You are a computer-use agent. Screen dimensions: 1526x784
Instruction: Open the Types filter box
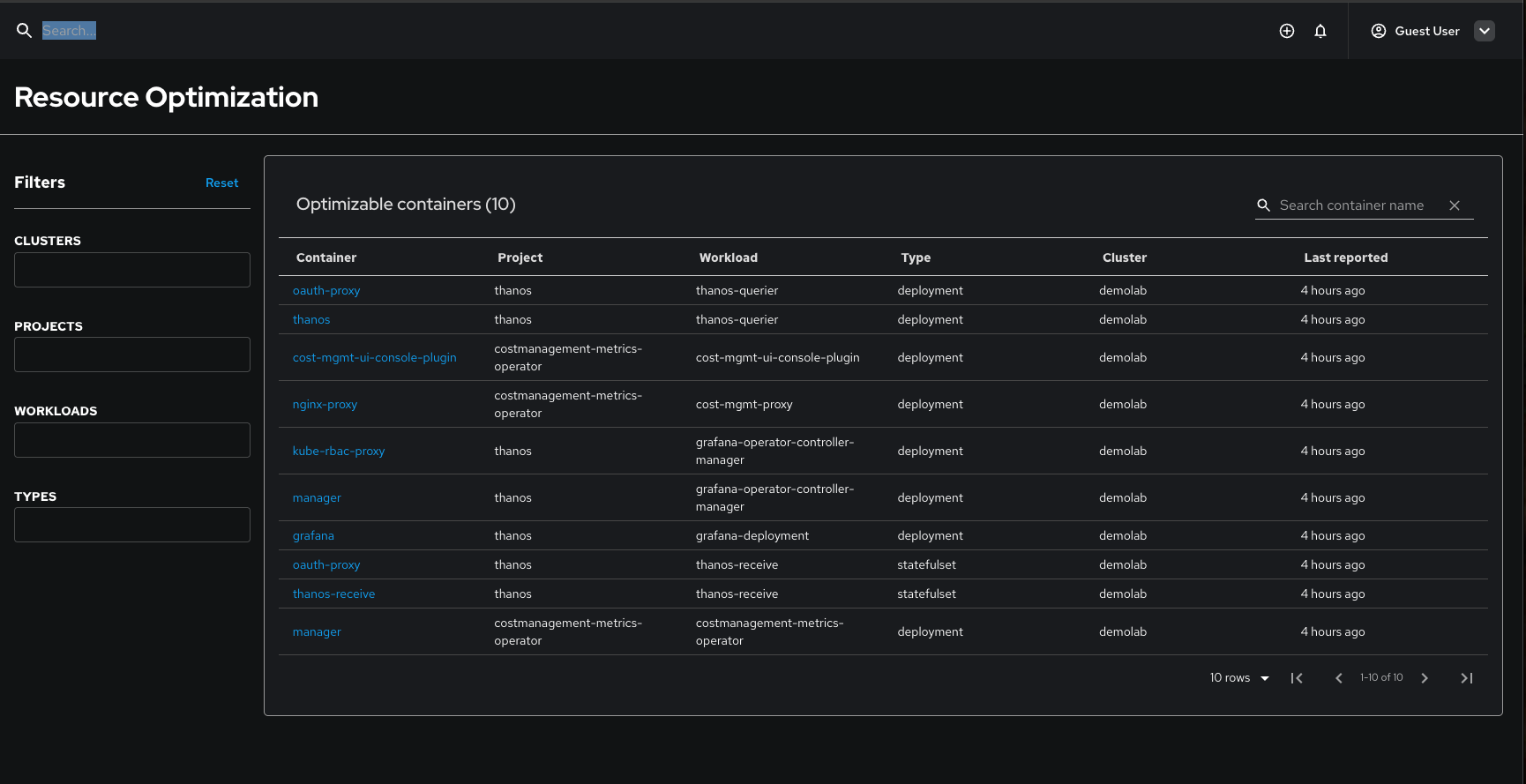pos(132,525)
